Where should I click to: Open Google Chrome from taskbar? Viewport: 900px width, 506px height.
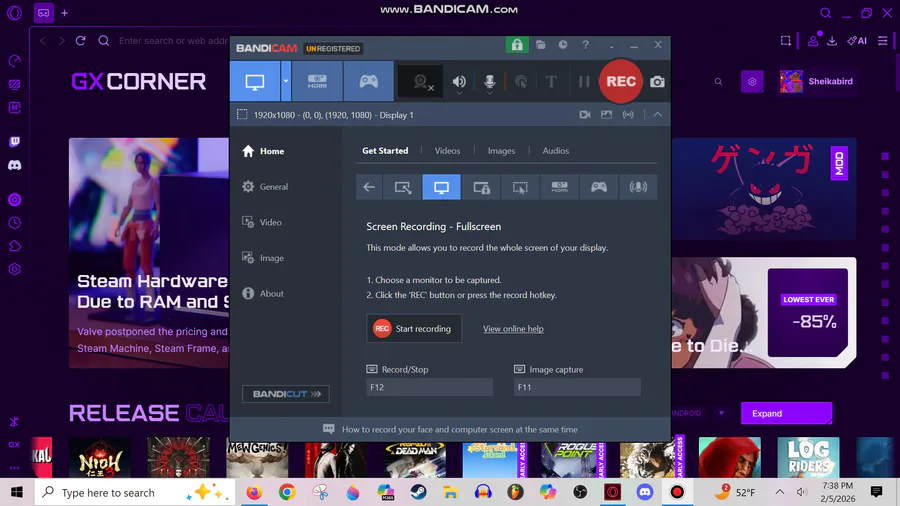pyautogui.click(x=287, y=492)
